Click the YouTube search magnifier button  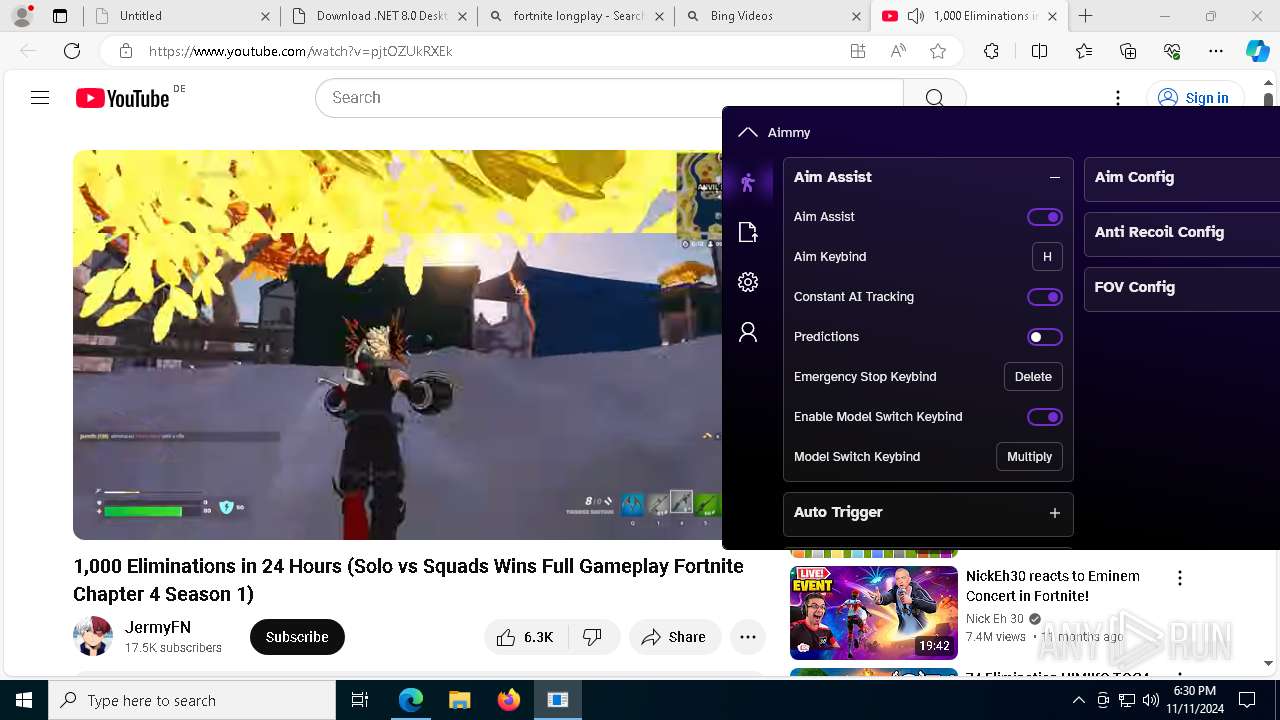click(x=934, y=98)
